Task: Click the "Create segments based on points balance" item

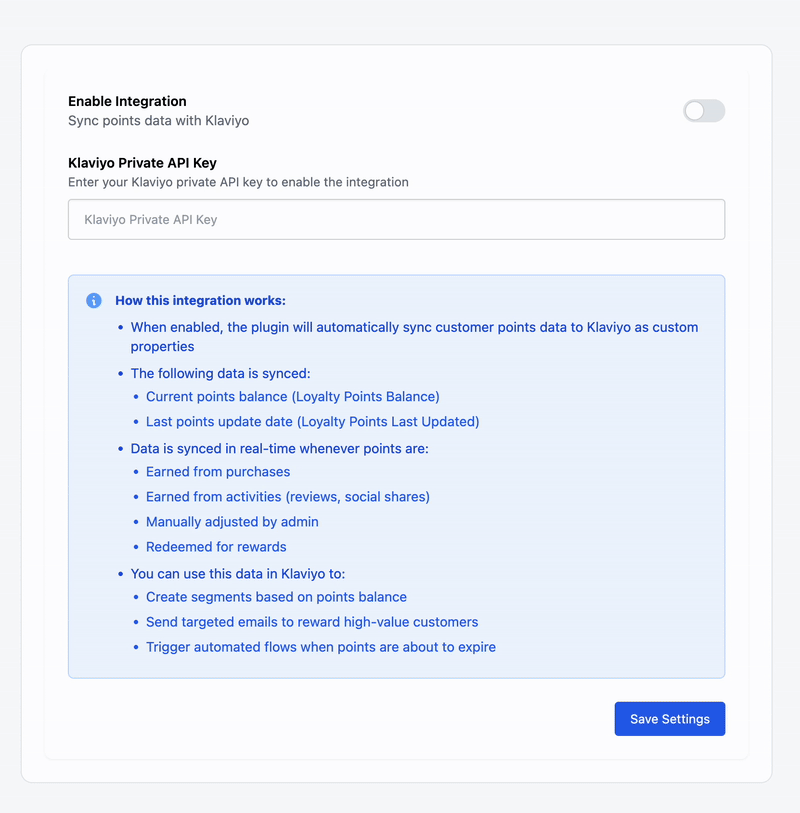Action: click(x=276, y=597)
